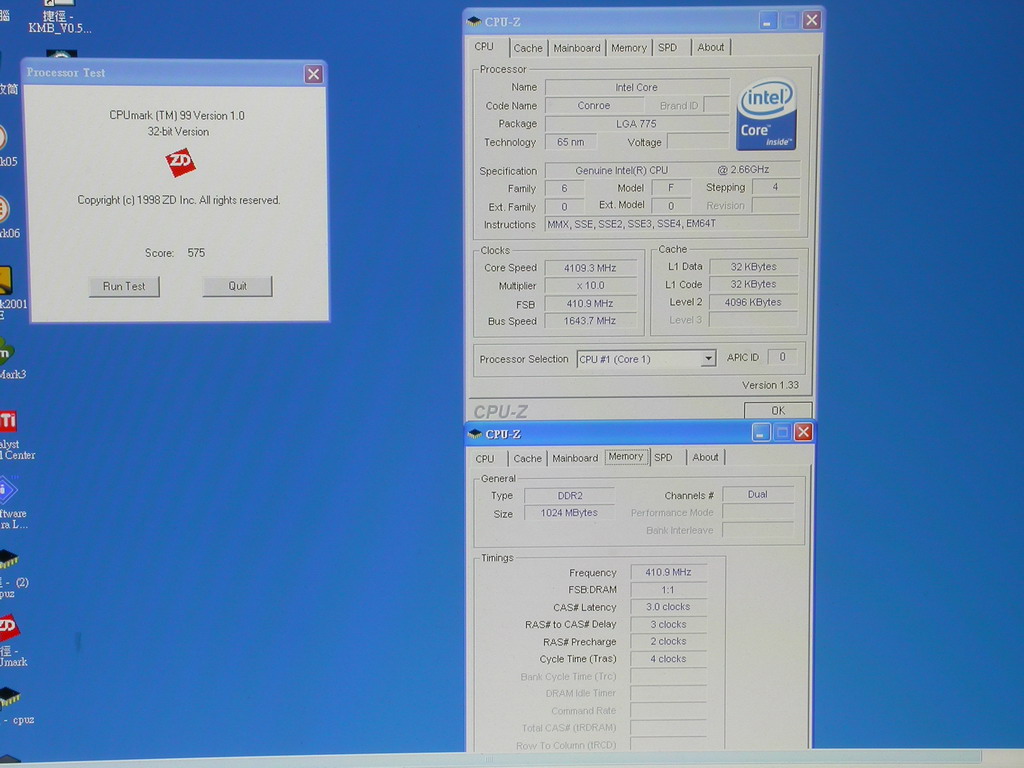Screen dimensions: 1024x768
Task: Click the red ZD logo in Processor Test
Action: 180,163
